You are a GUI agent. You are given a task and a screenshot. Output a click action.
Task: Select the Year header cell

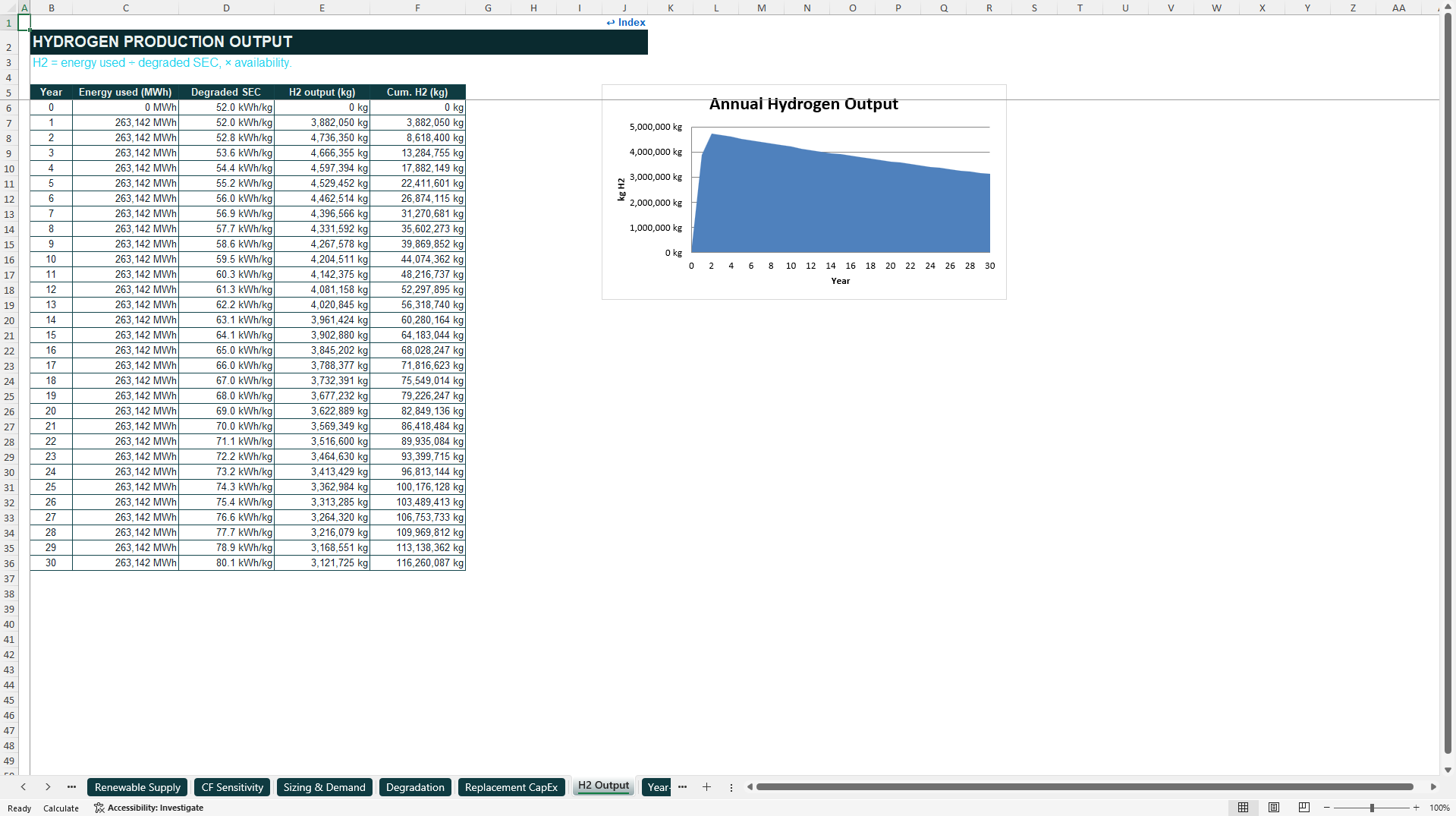click(x=51, y=92)
